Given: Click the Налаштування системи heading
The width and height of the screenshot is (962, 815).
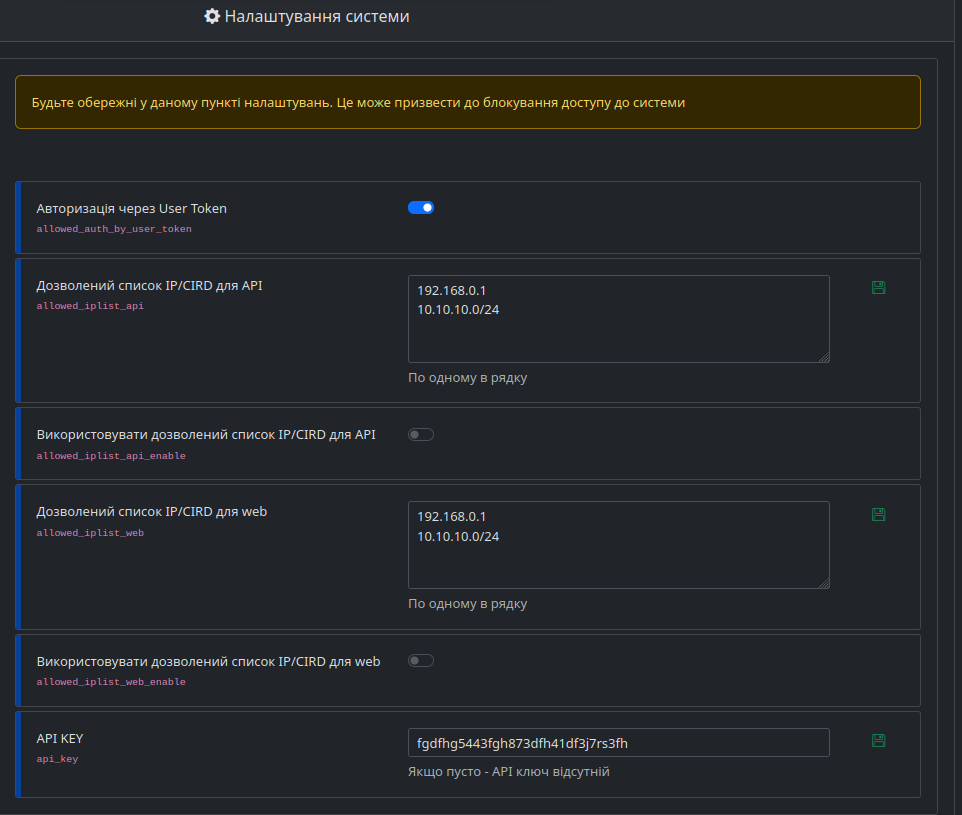Looking at the screenshot, I should [317, 16].
